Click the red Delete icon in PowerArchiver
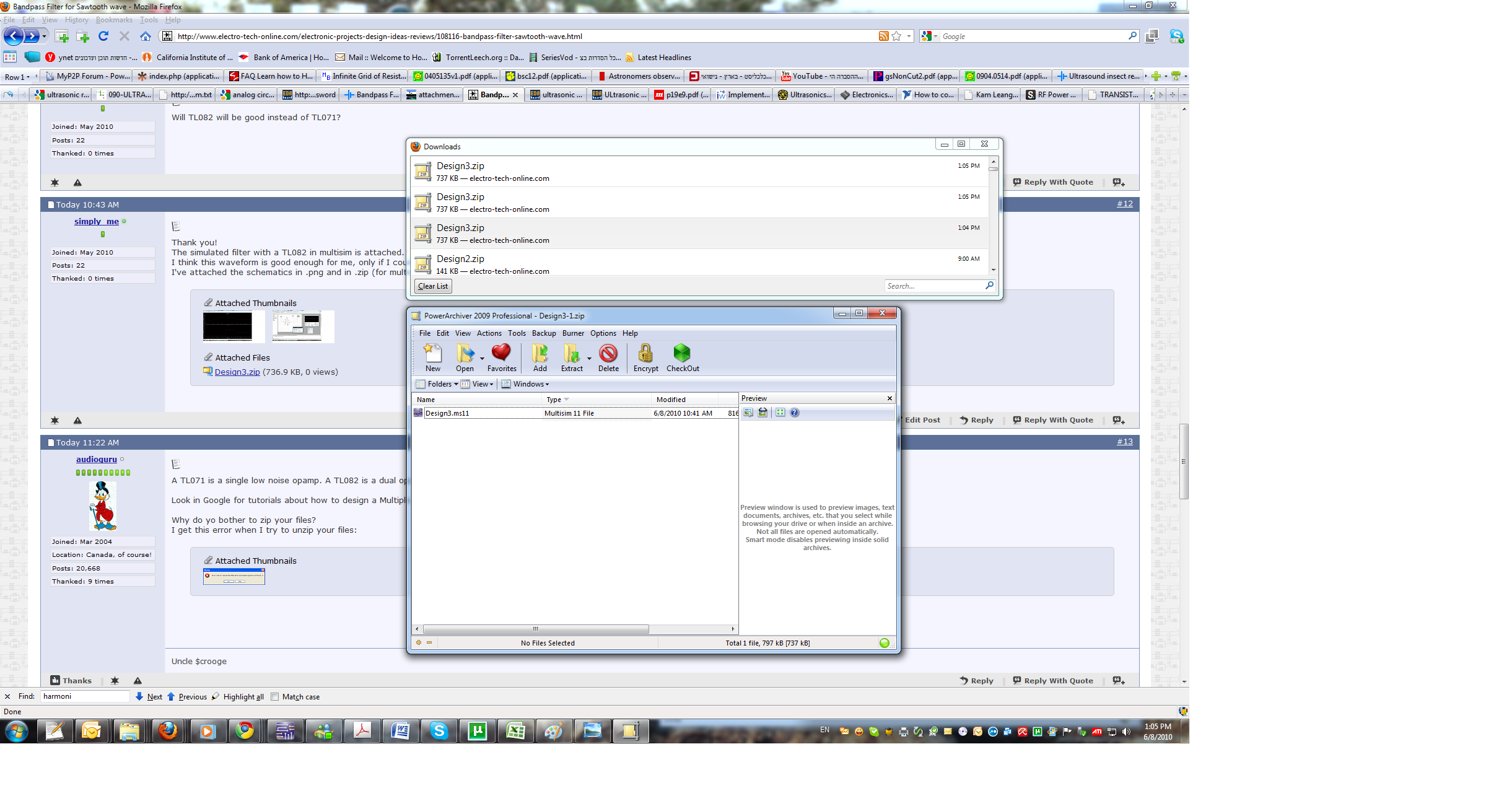The width and height of the screenshot is (1512, 801). [x=608, y=358]
